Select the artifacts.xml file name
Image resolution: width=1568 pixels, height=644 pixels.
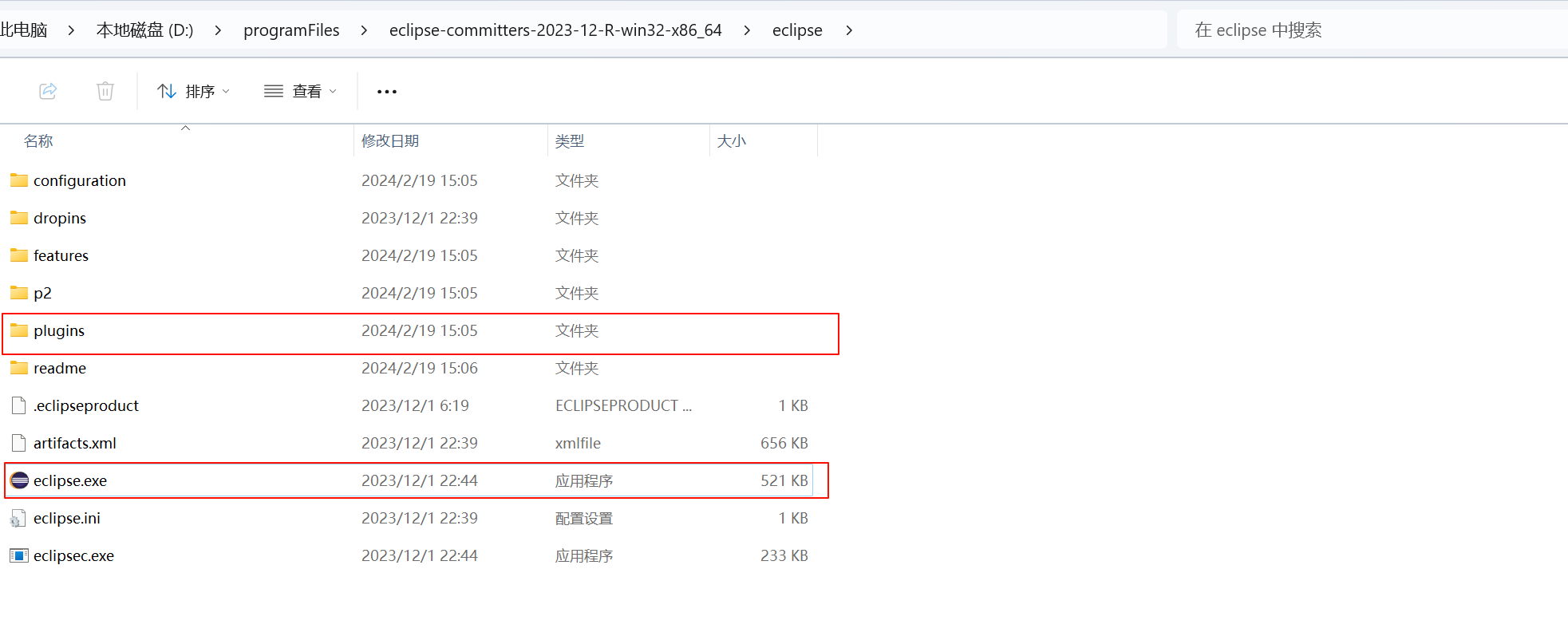75,443
